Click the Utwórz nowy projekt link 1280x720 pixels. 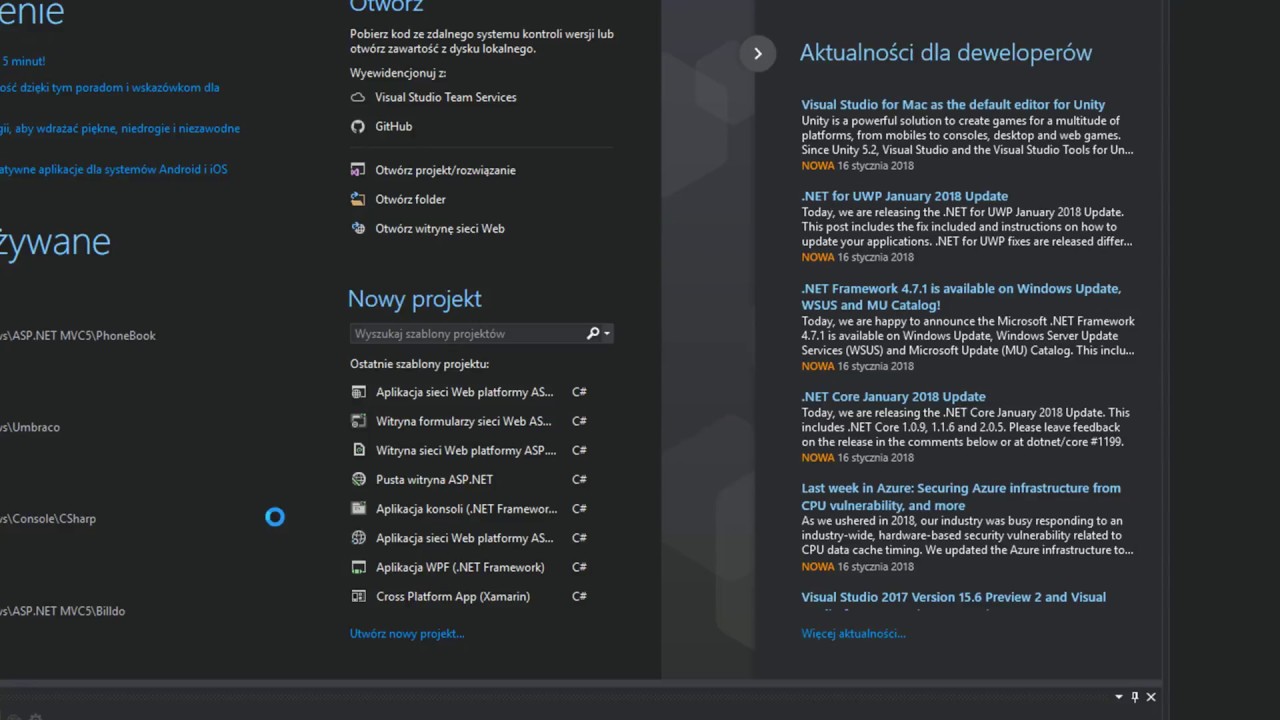point(407,633)
